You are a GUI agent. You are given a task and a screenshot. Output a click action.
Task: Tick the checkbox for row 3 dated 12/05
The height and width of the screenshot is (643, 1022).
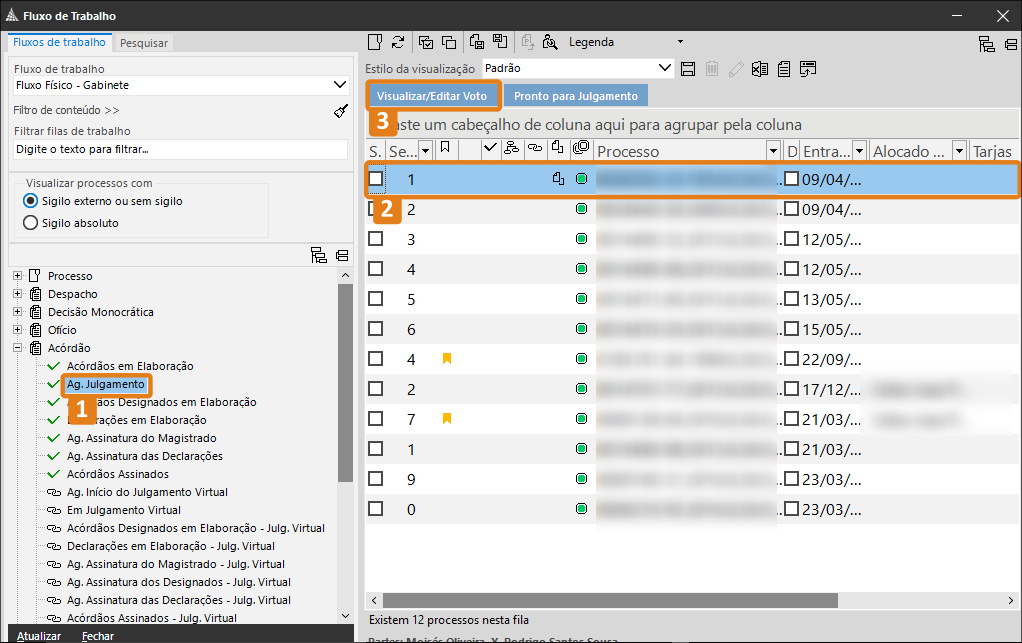pyautogui.click(x=375, y=239)
